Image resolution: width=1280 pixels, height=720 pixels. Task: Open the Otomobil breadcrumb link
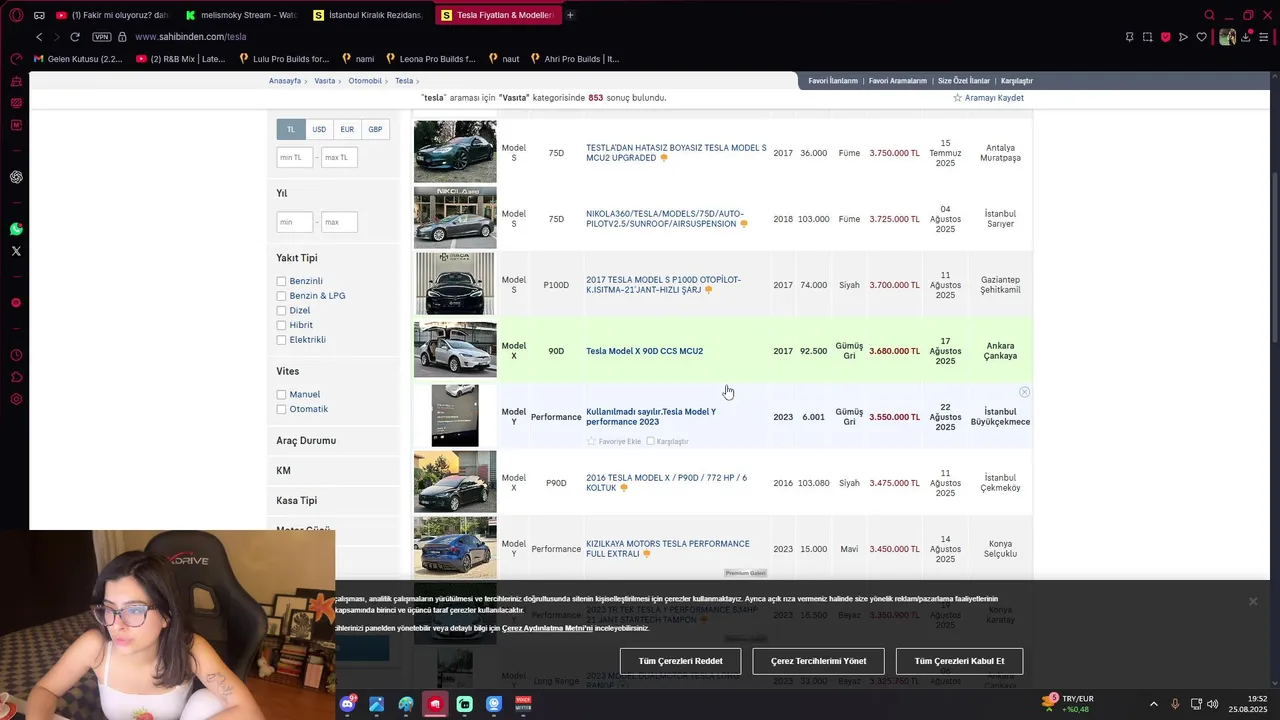[365, 81]
